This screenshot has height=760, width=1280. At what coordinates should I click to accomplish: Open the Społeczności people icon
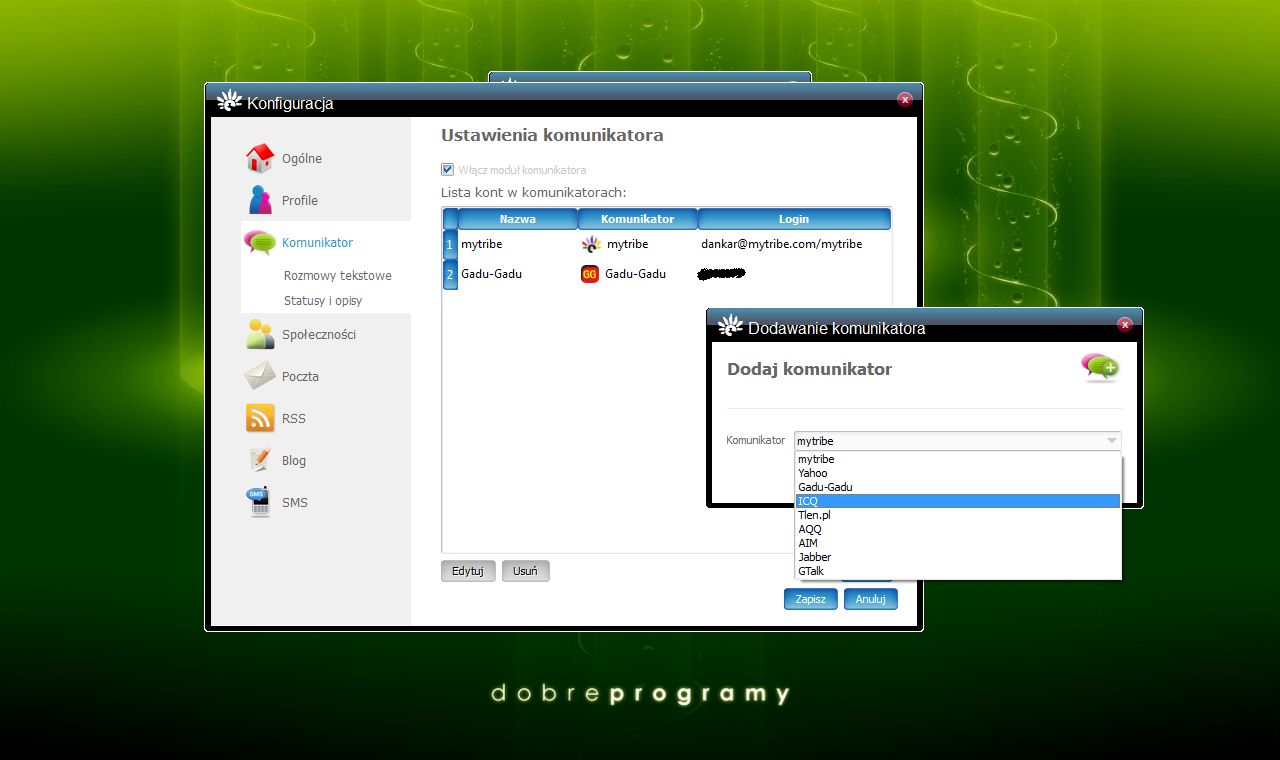click(x=260, y=334)
